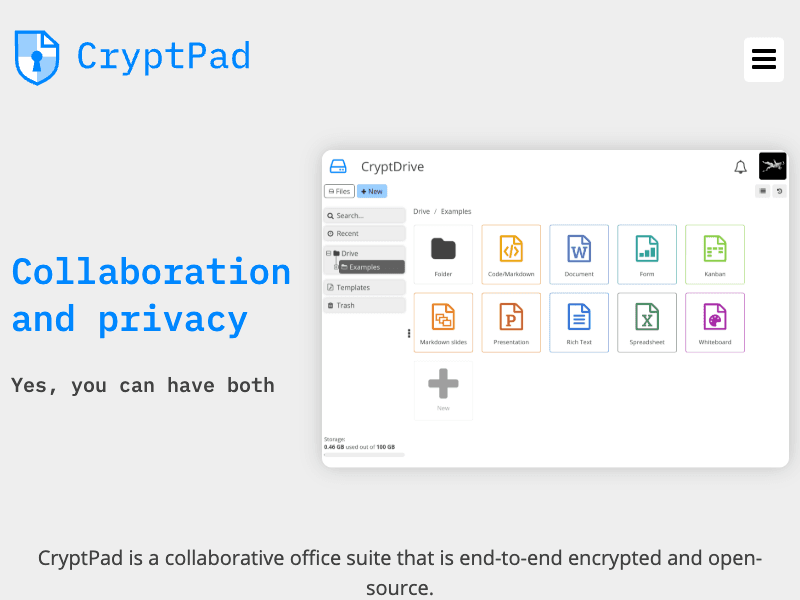The height and width of the screenshot is (600, 800).
Task: Toggle the drive view mode
Action: [x=762, y=190]
